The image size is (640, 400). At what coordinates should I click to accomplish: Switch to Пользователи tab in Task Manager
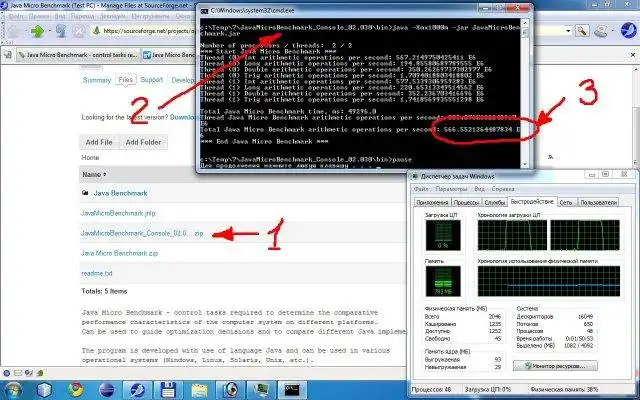pos(598,202)
